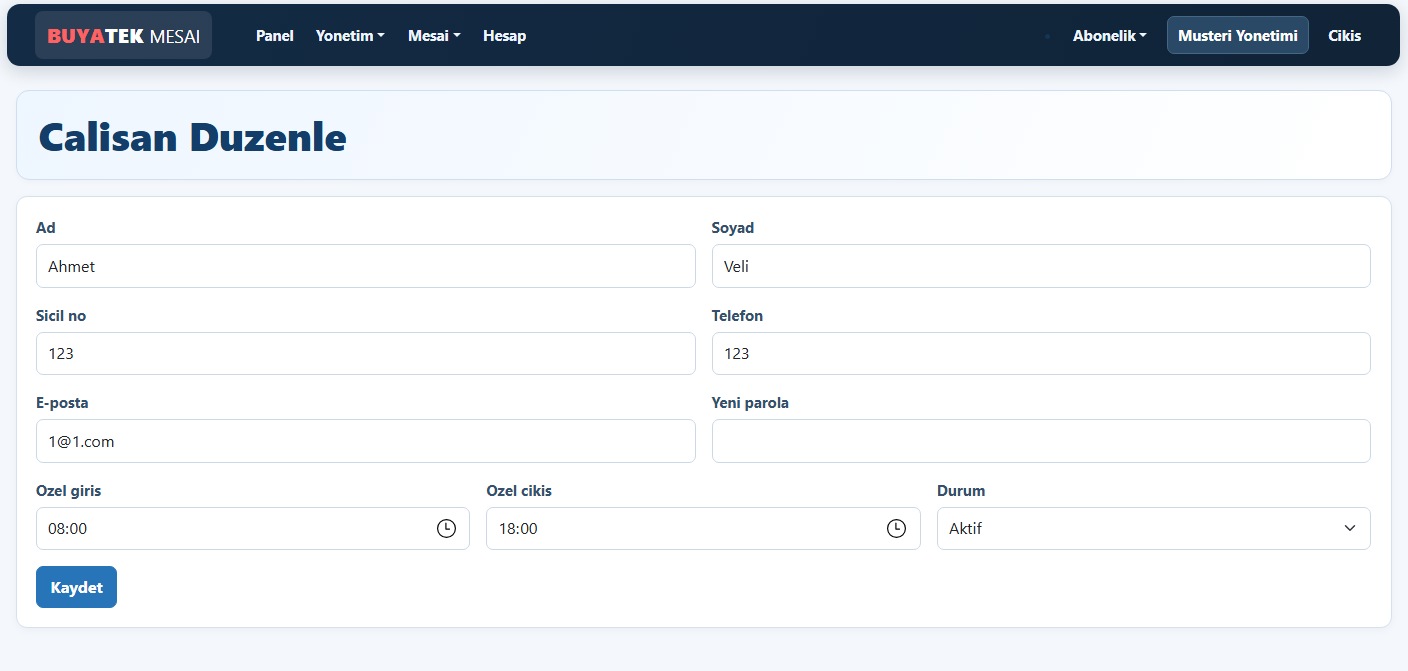
Task: Click the Durum label
Action: click(961, 491)
